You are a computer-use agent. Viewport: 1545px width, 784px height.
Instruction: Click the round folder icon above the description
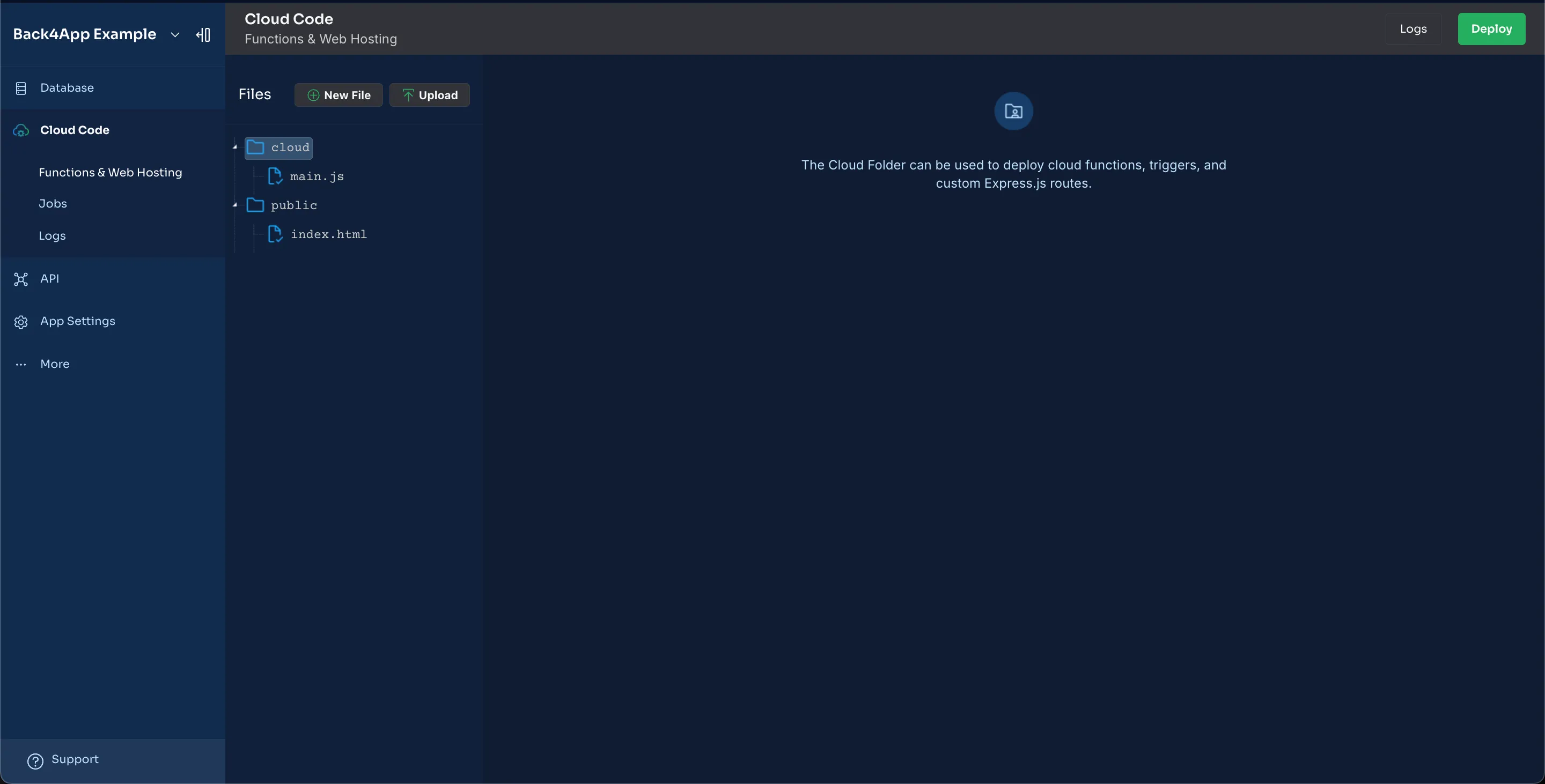pyautogui.click(x=1013, y=111)
